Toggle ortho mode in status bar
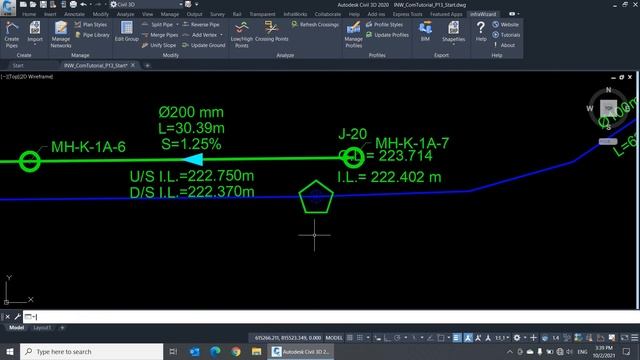This screenshot has height=360, width=640. click(x=387, y=338)
